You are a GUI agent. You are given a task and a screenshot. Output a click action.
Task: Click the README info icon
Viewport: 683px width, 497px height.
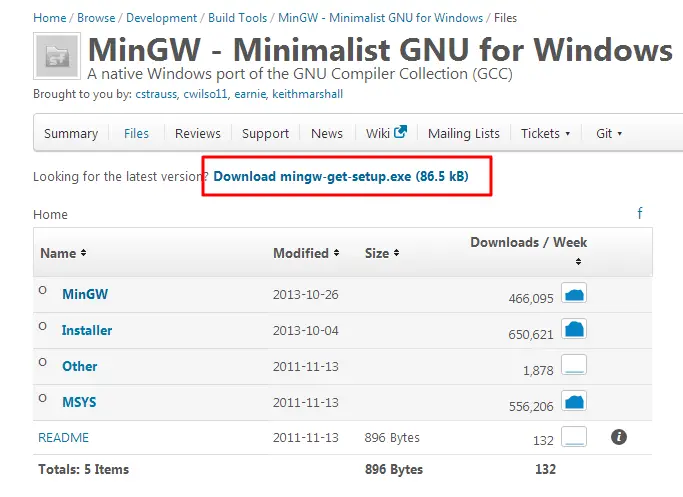click(x=619, y=436)
